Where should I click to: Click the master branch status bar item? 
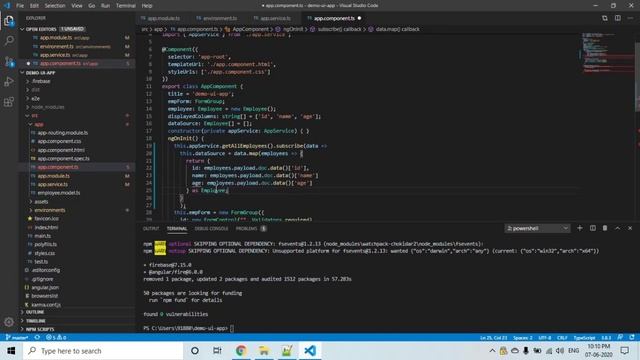pyautogui.click(x=17, y=338)
